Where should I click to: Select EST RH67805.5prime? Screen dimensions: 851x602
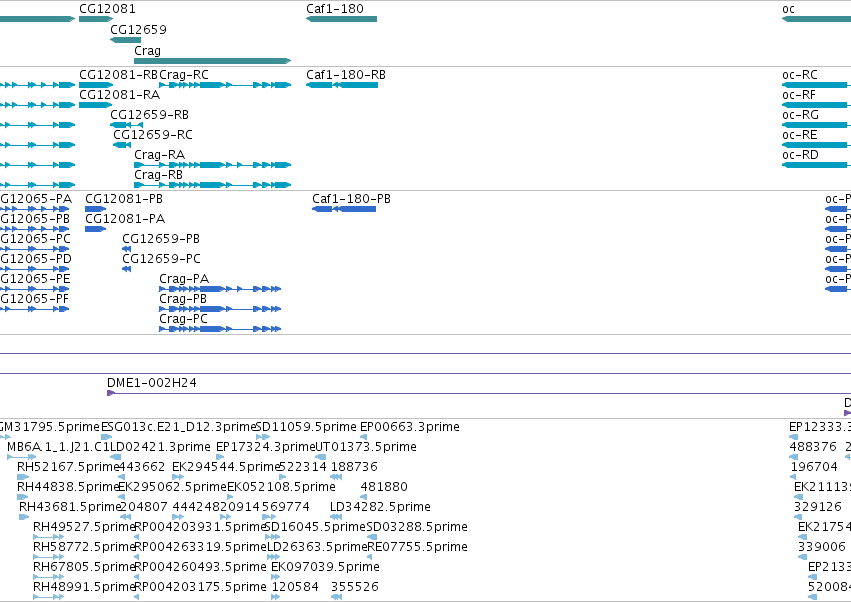(x=48, y=578)
